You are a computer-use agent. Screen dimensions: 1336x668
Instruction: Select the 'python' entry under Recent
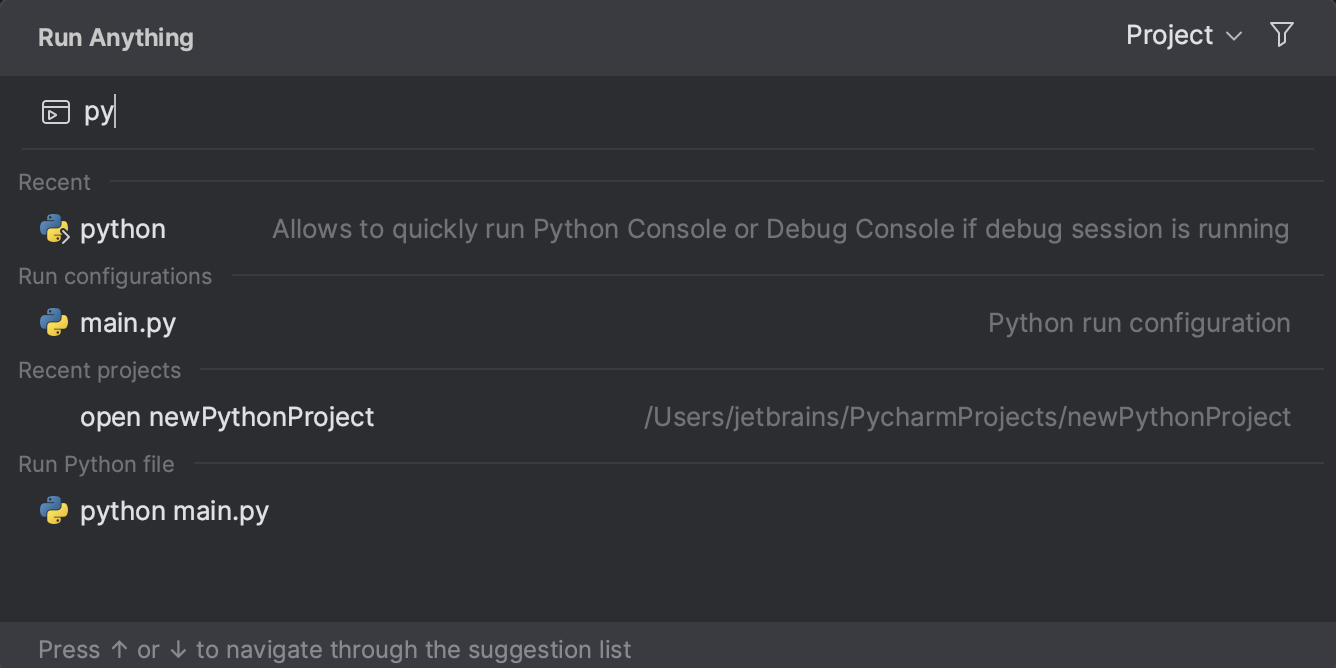coord(122,228)
